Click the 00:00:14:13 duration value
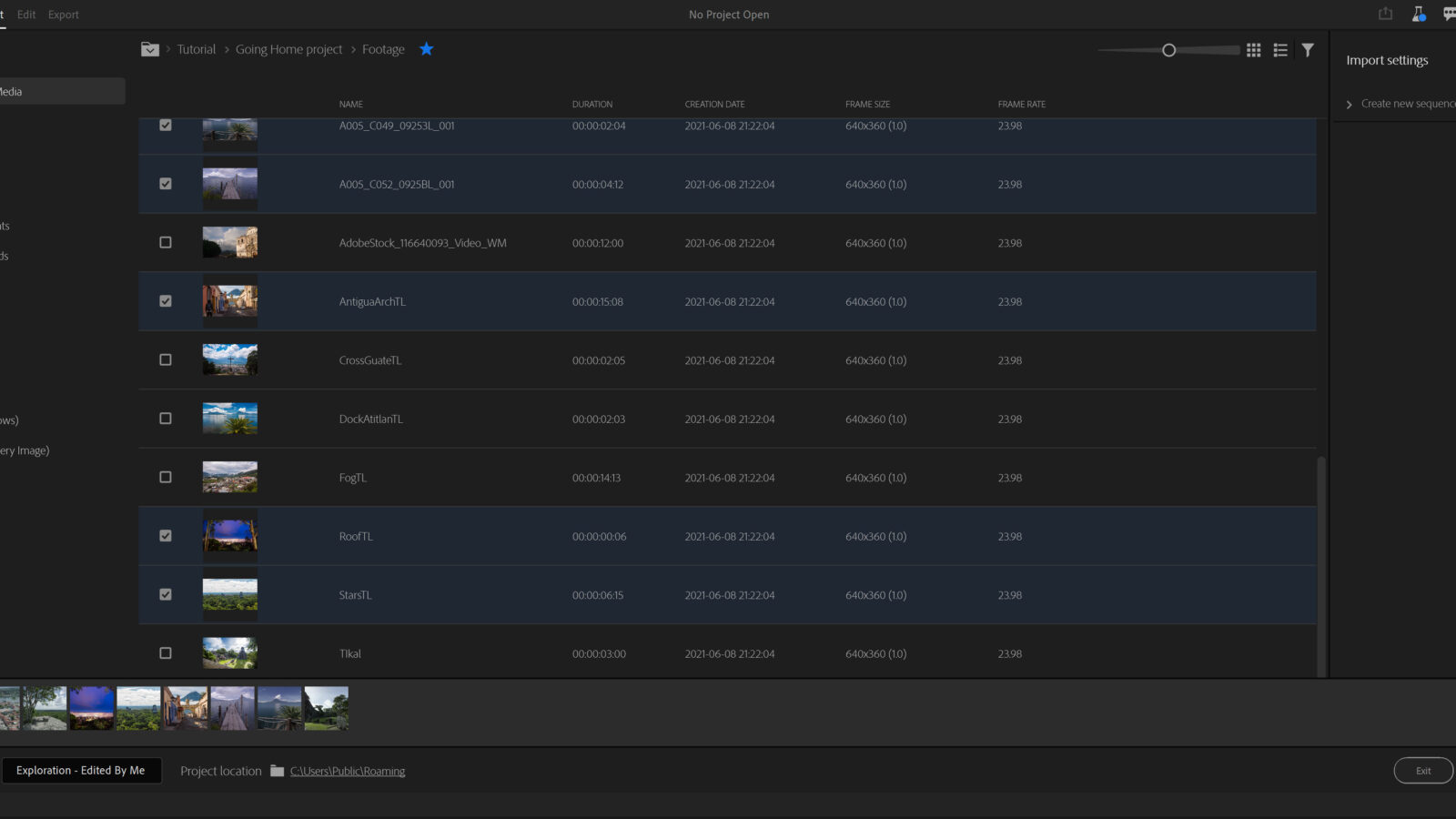The width and height of the screenshot is (1456, 819). (596, 478)
